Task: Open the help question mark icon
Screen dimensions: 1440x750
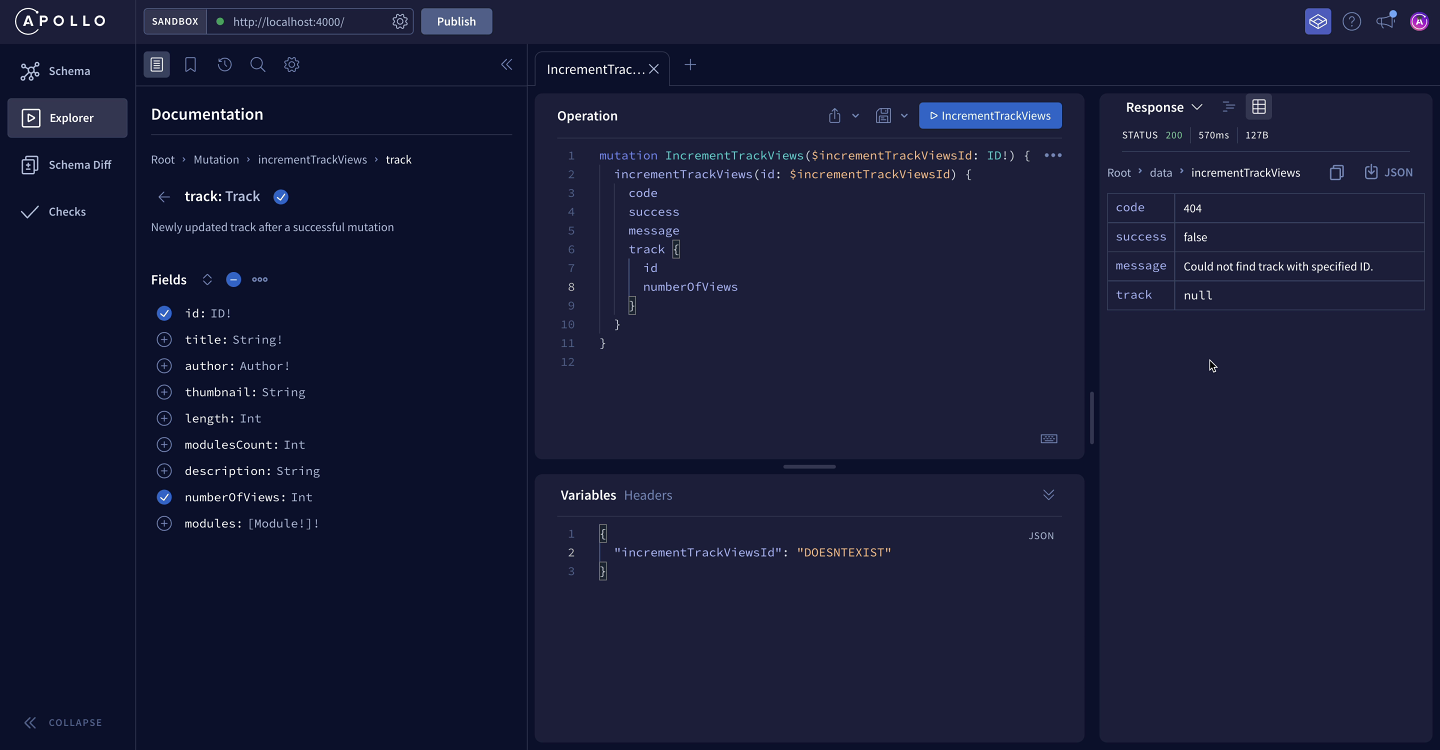Action: 1352,21
